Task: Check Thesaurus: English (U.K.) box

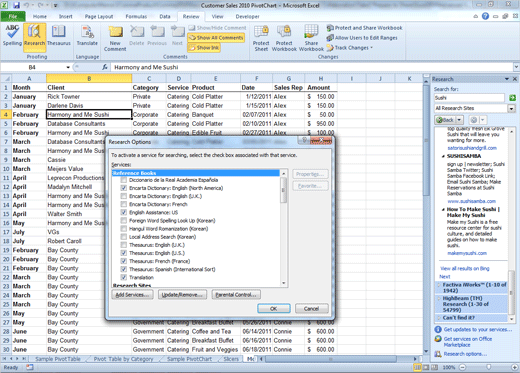Action: 124,245
